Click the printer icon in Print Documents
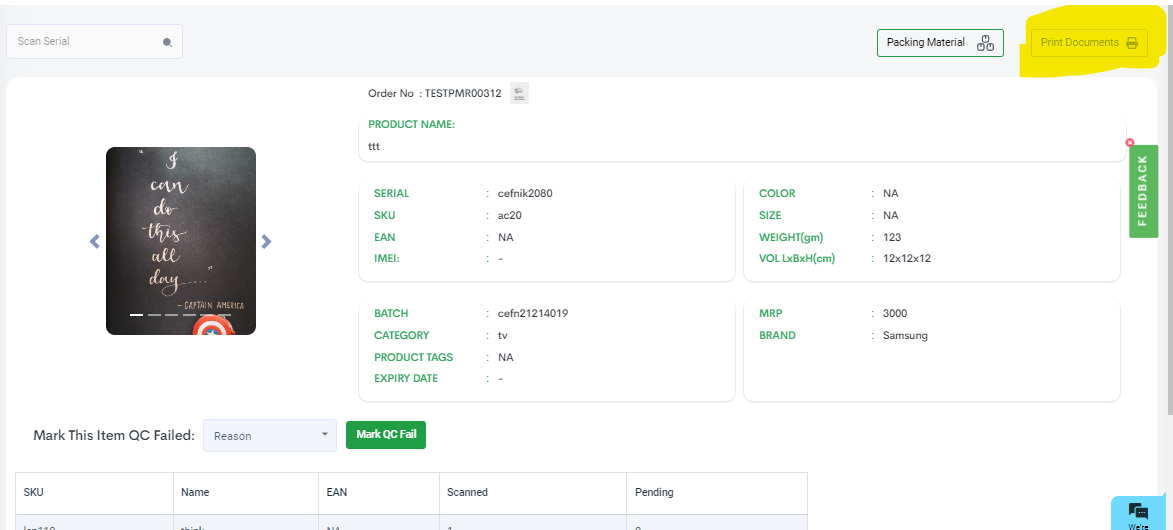The height and width of the screenshot is (530, 1173). [x=1132, y=43]
